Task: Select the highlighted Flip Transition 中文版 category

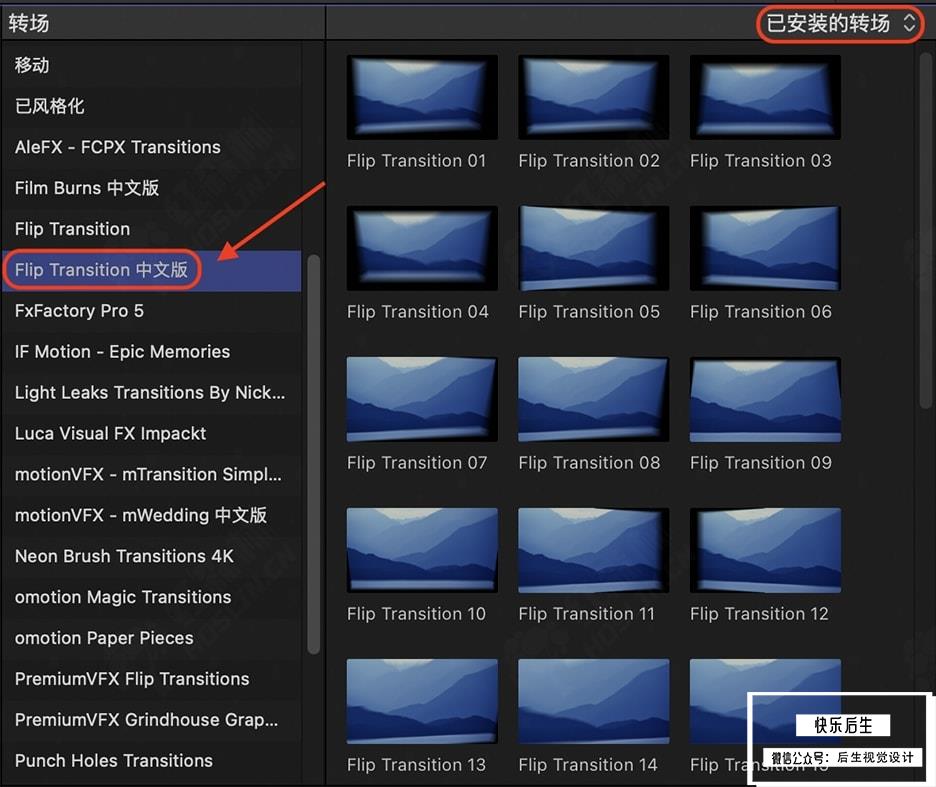Action: (152, 270)
